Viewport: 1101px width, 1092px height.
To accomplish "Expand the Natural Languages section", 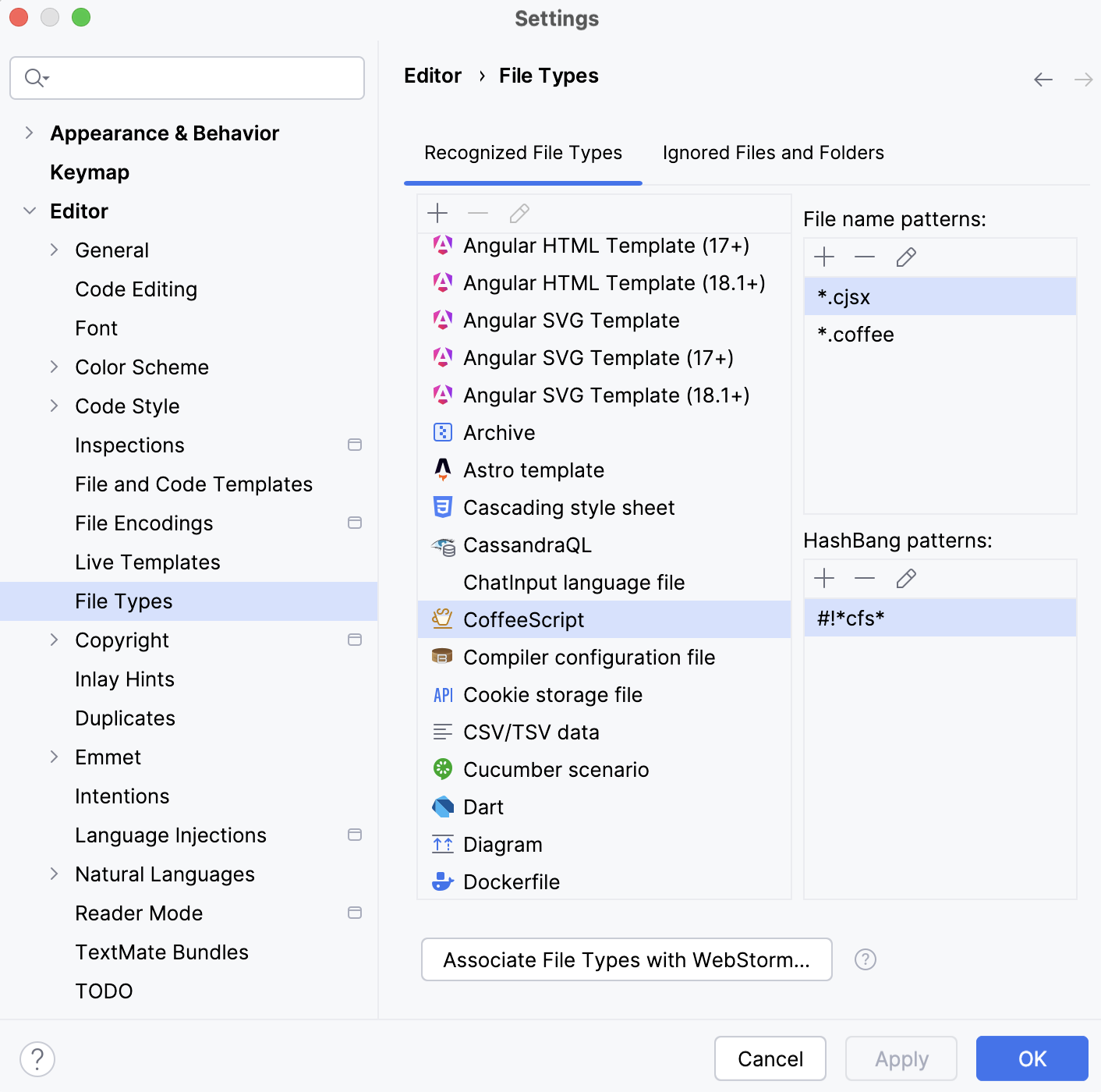I will 54,874.
